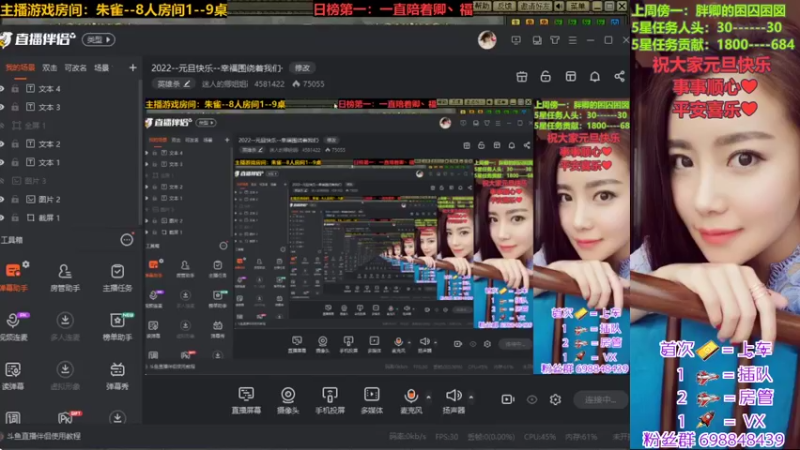Open the 弹幕秀 tool

coord(117,375)
